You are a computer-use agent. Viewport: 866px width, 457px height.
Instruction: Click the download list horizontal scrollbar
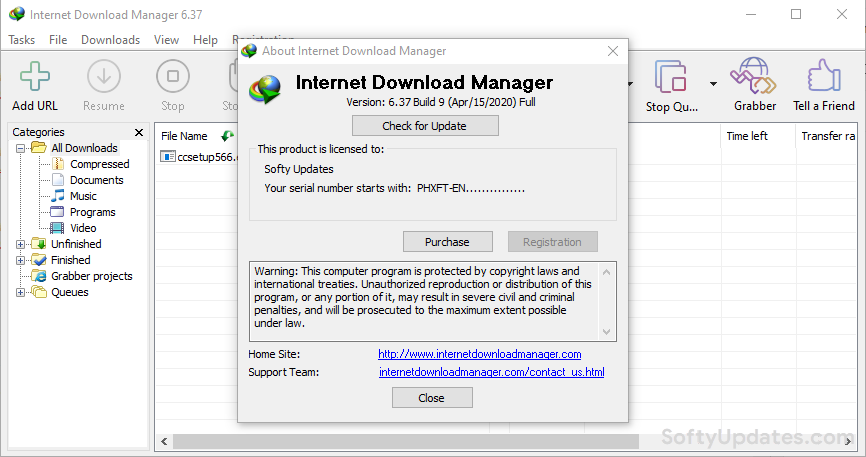click(x=406, y=441)
